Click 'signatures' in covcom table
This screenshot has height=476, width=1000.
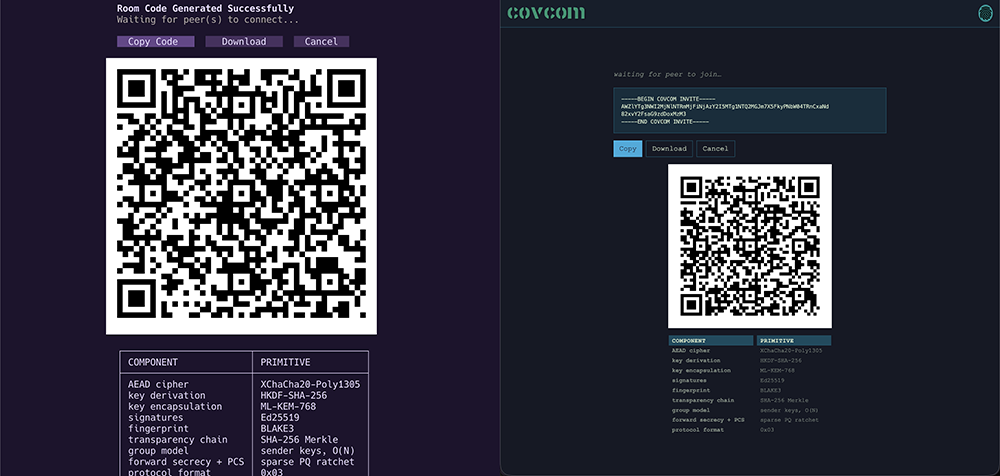tap(689, 380)
